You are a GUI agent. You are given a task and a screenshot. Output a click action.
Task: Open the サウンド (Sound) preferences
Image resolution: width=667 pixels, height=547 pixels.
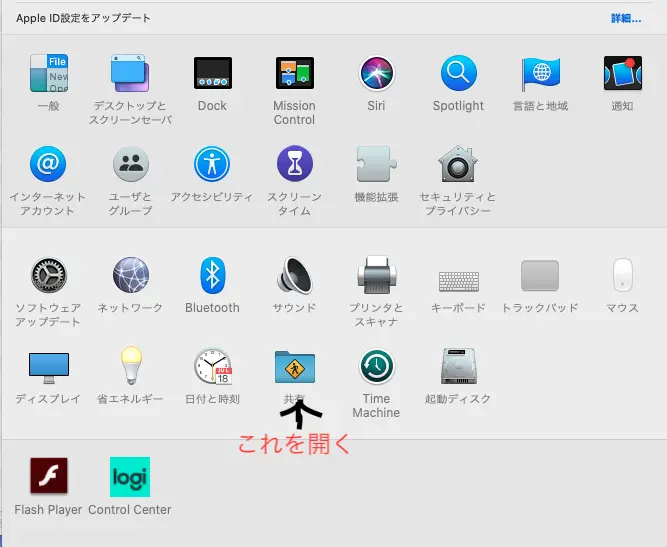click(x=294, y=275)
